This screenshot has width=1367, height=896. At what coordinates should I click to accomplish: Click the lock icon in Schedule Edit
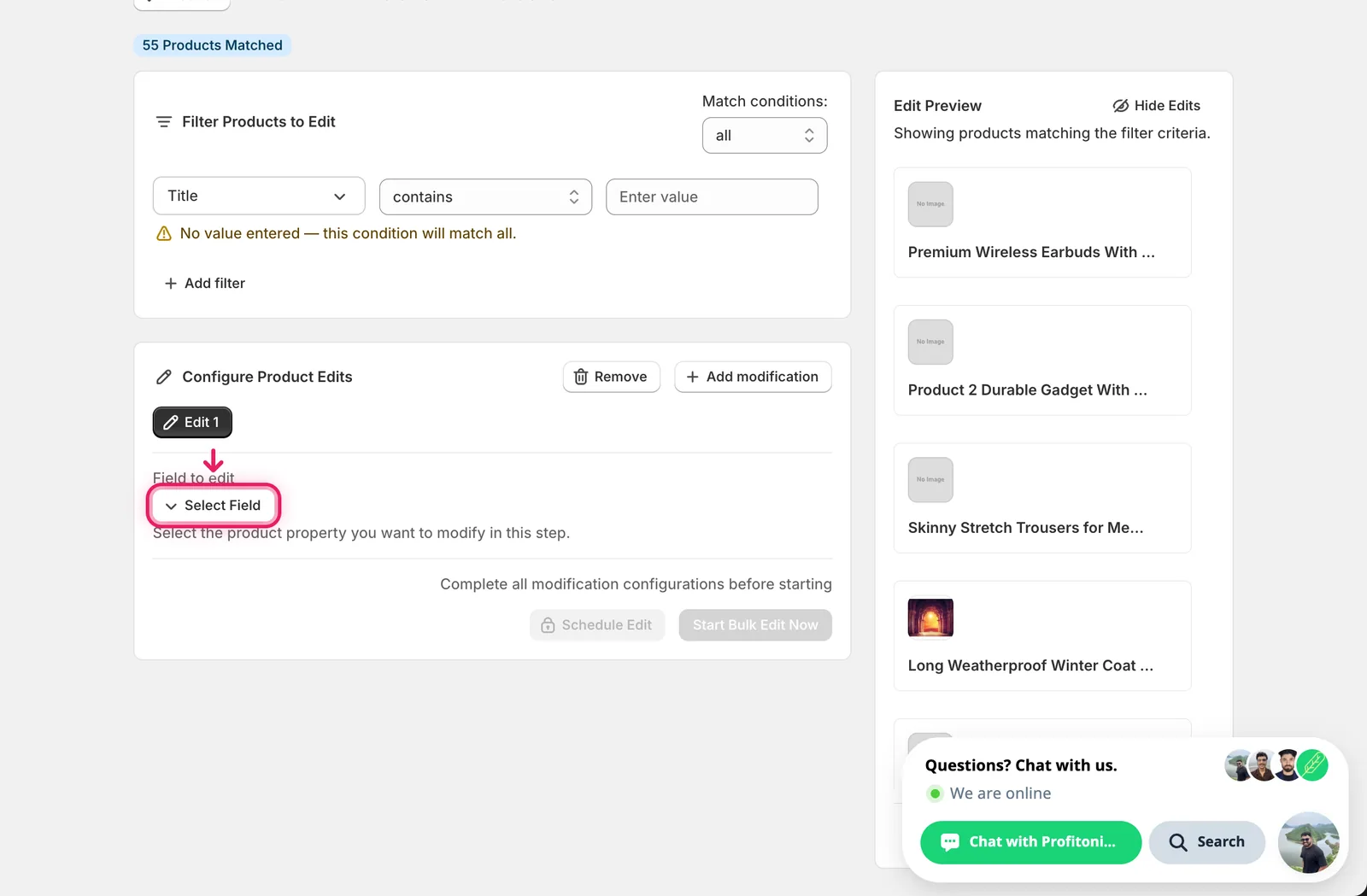click(x=548, y=625)
